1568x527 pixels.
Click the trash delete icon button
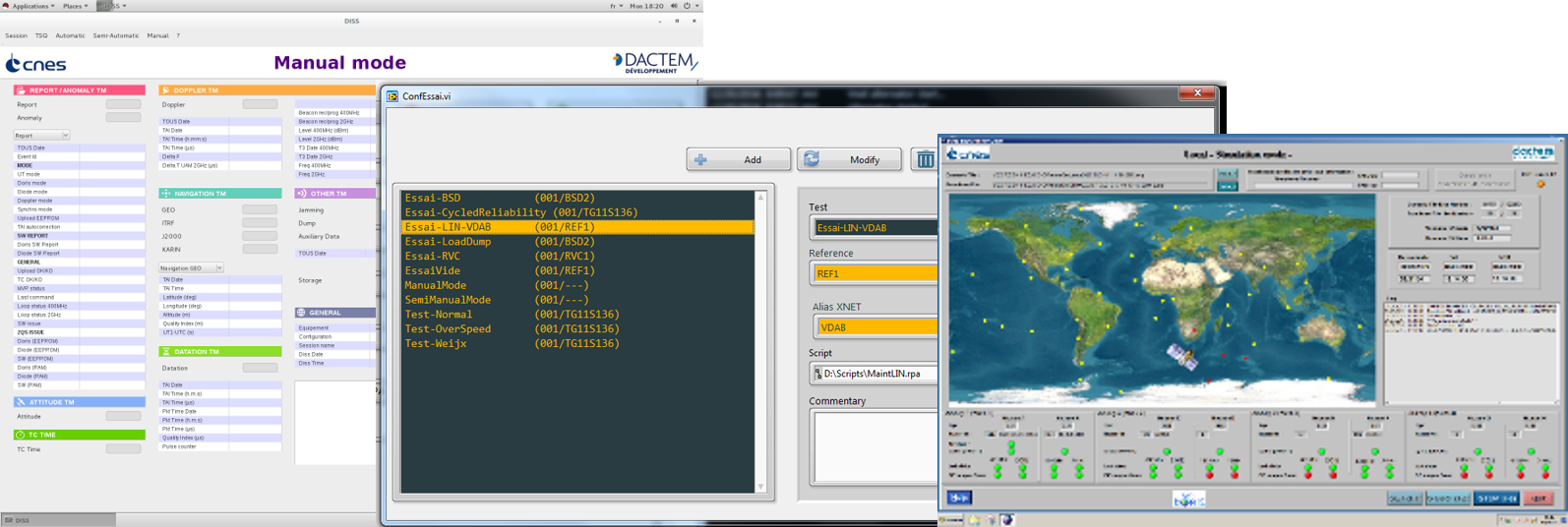click(925, 159)
